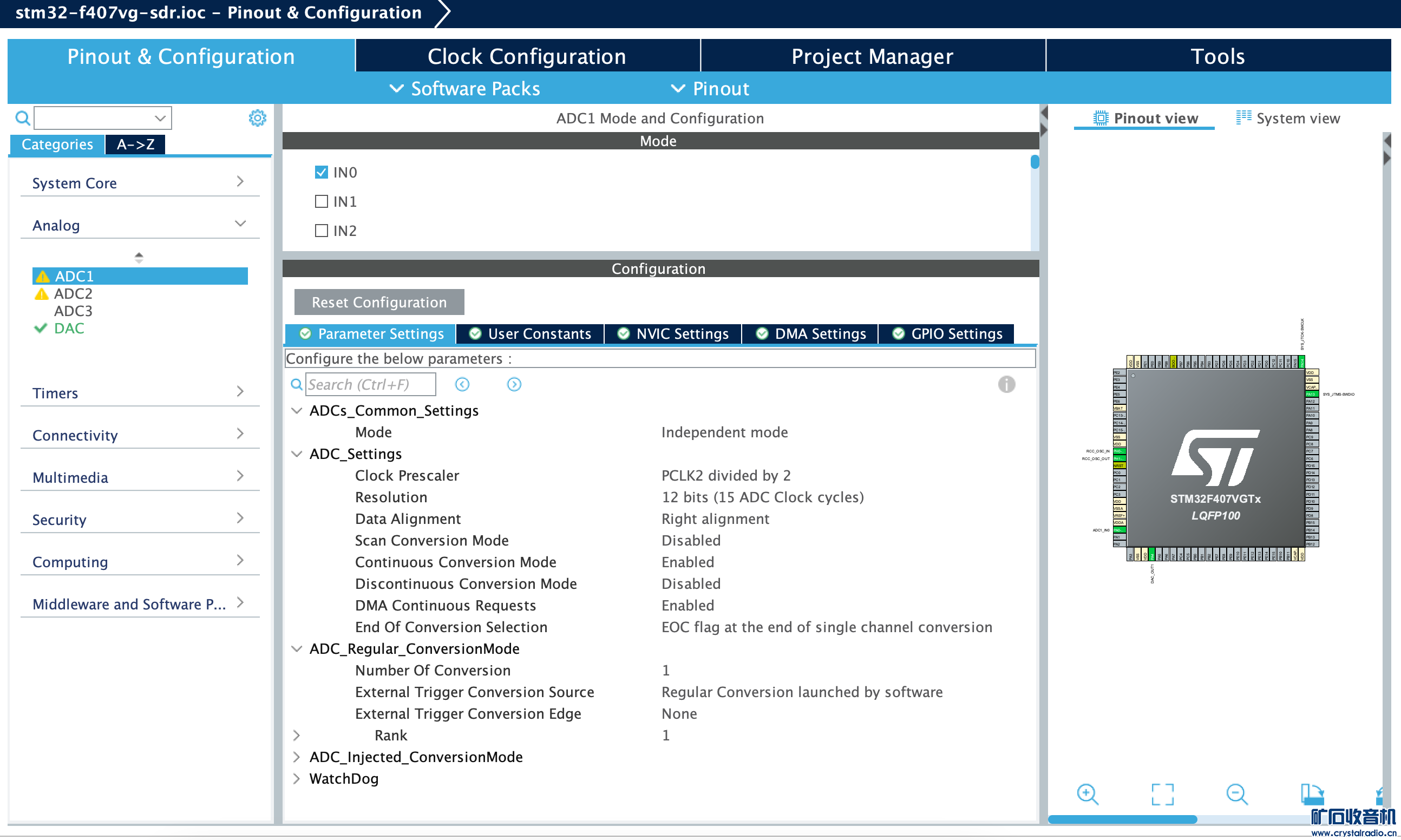Screen dimensions: 1401x840
Task: Collapse the ADC_Settings group
Action: 297,454
